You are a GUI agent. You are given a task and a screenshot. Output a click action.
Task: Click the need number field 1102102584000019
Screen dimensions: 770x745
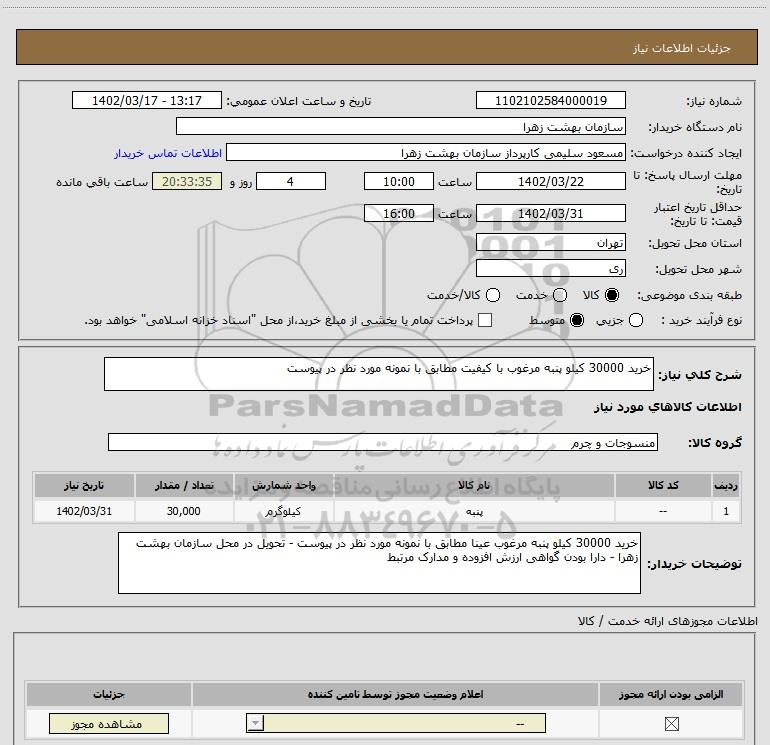(x=550, y=100)
